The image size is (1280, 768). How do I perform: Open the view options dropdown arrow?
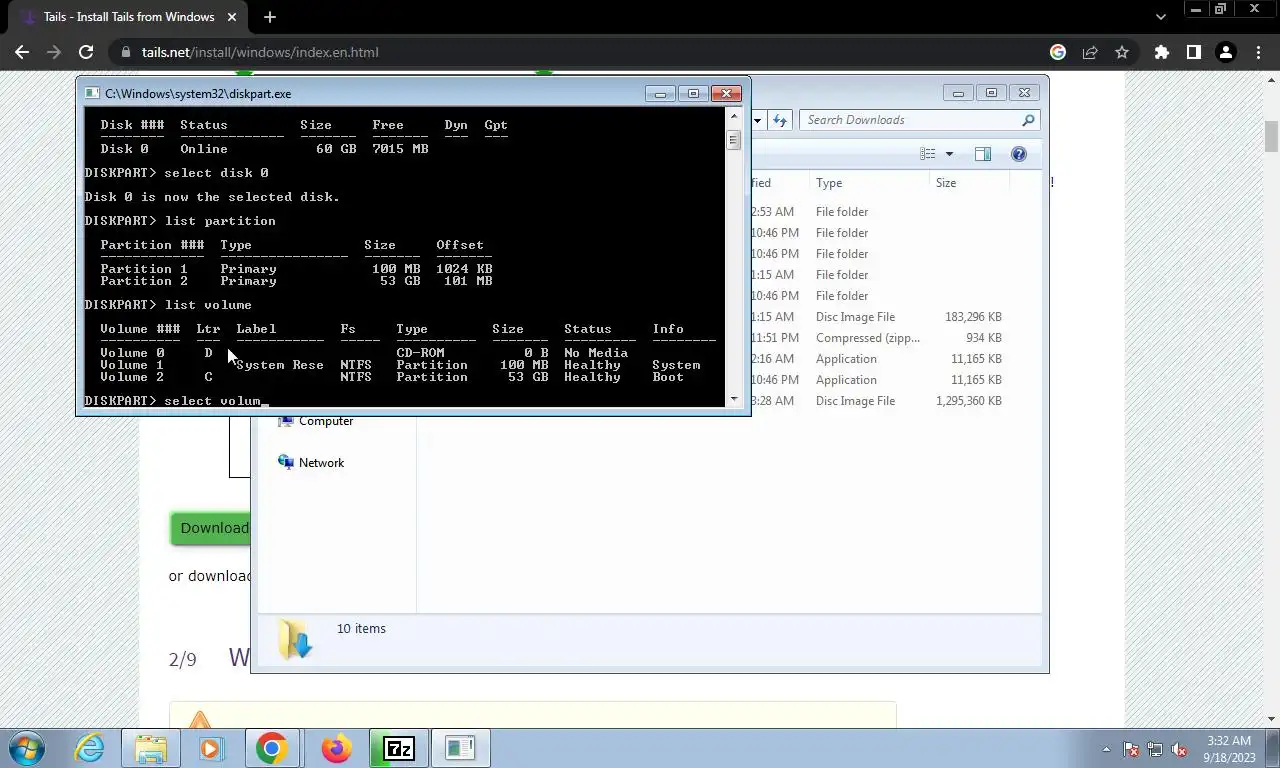[949, 154]
